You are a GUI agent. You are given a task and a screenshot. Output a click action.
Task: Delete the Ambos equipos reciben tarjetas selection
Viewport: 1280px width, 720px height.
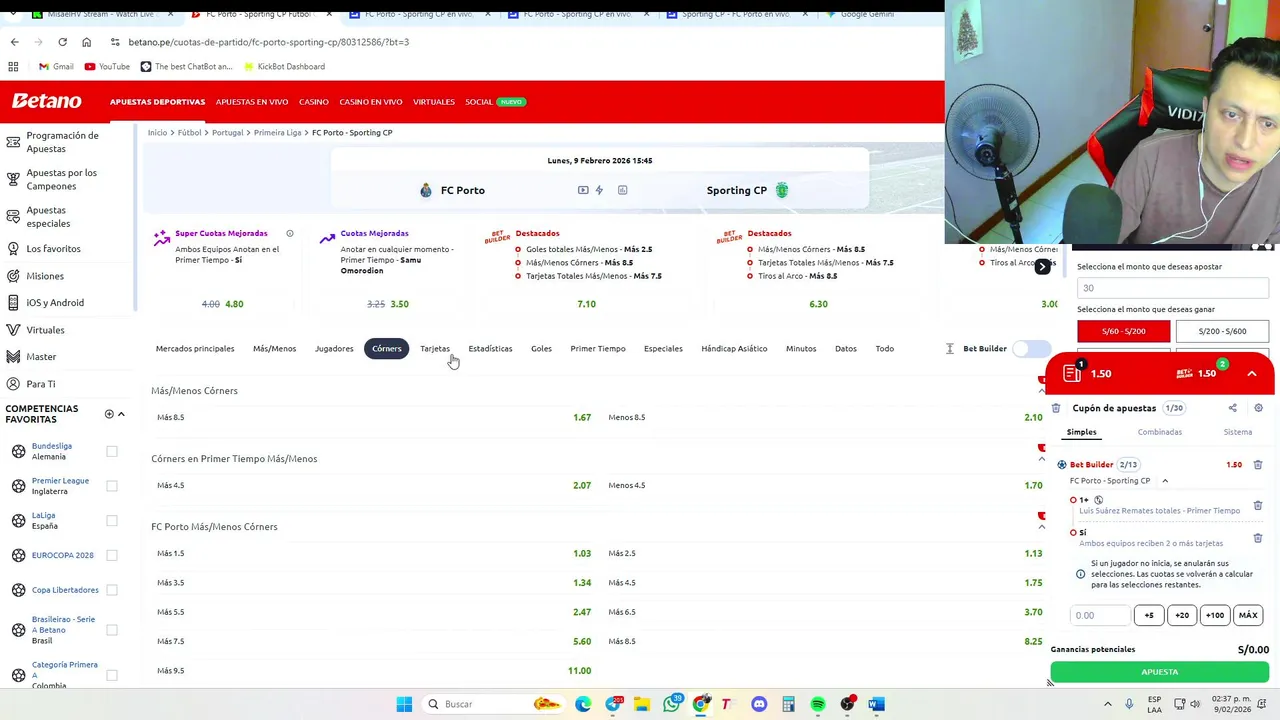click(x=1258, y=538)
